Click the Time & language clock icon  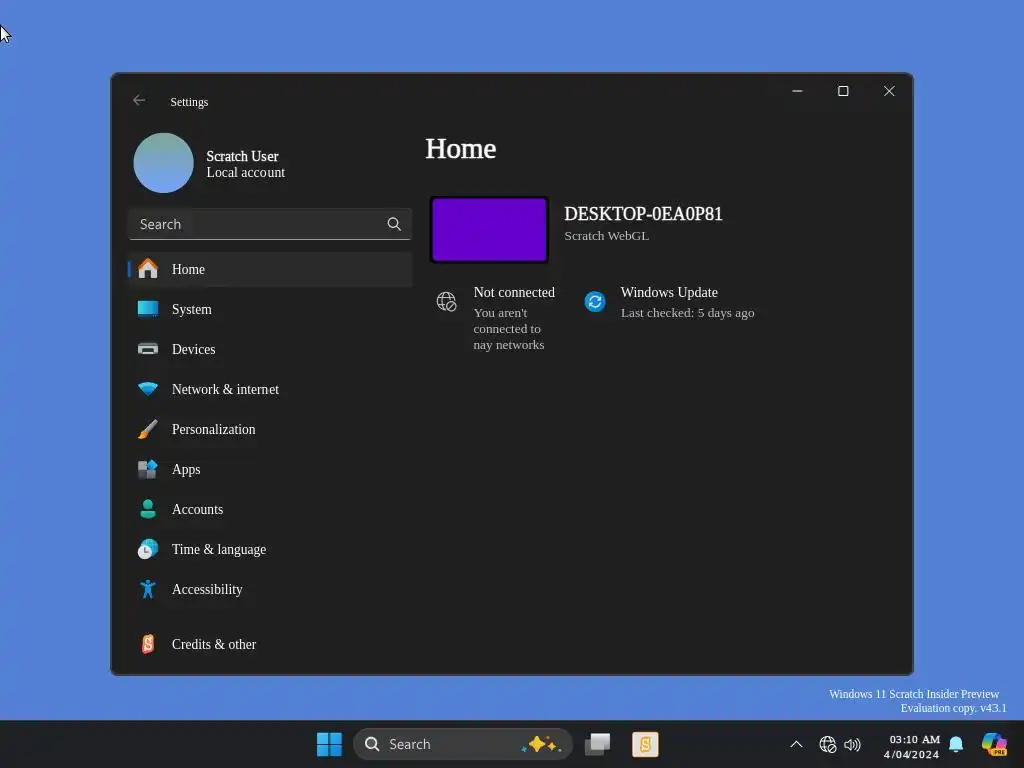148,549
